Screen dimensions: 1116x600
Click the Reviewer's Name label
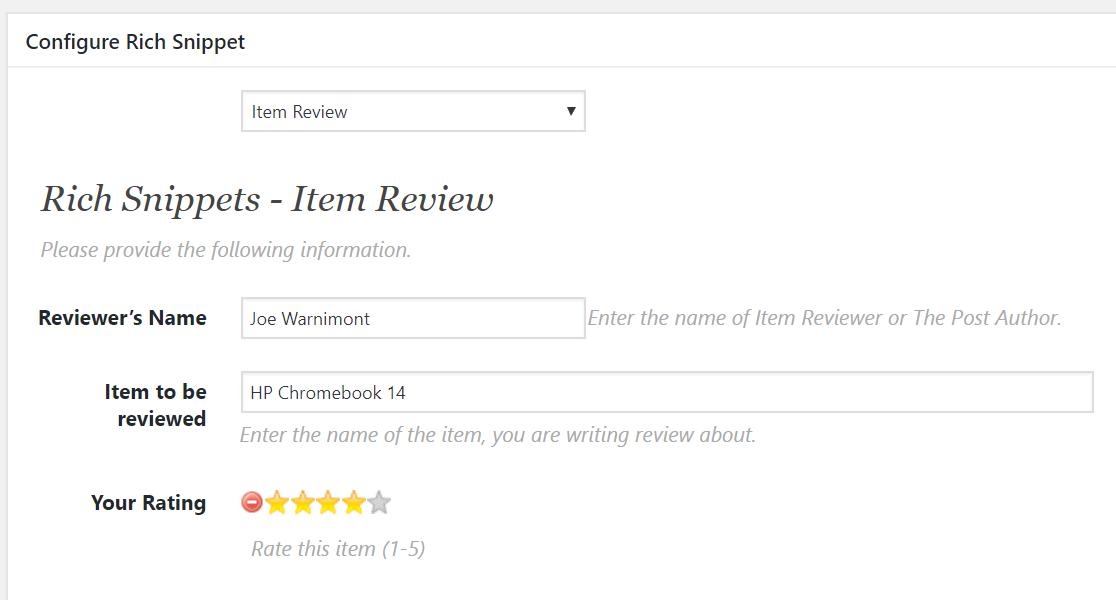(122, 318)
